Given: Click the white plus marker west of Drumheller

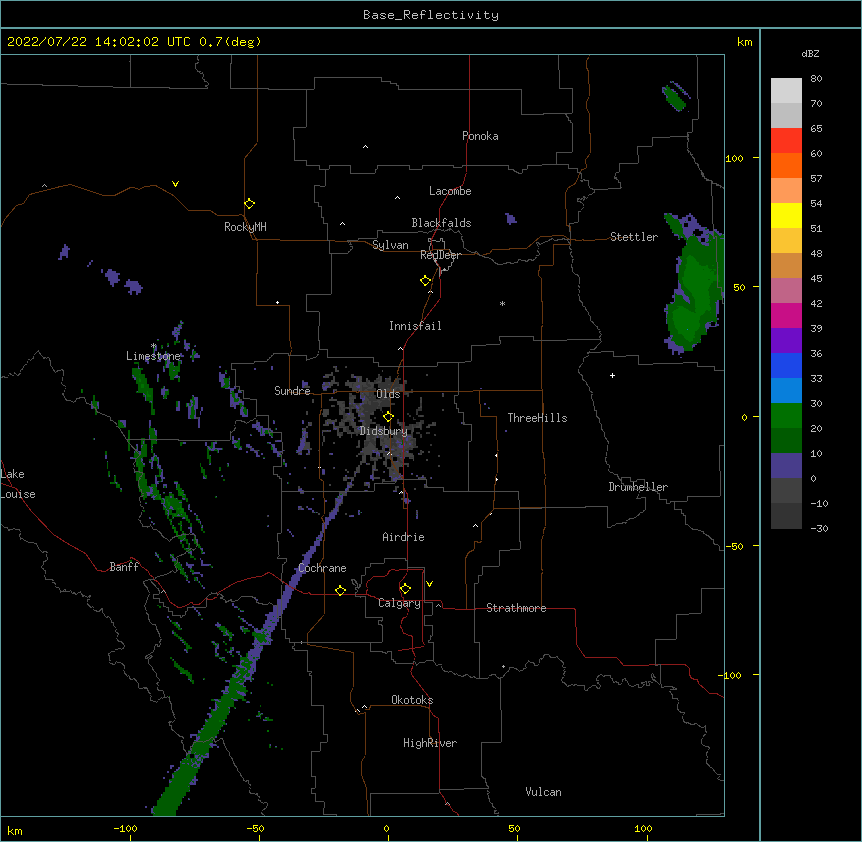Looking at the screenshot, I should tap(612, 375).
